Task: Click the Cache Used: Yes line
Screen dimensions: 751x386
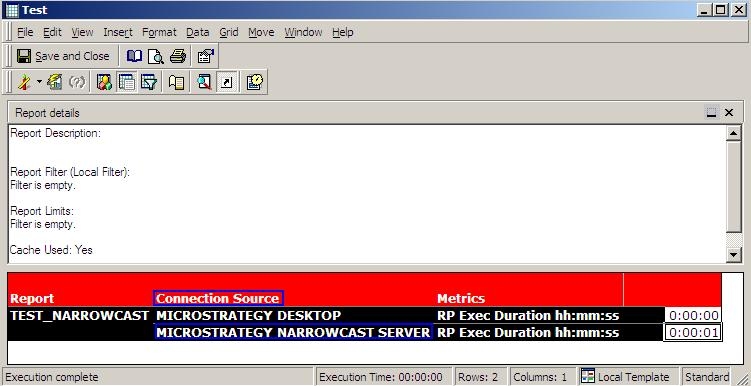Action: click(51, 250)
